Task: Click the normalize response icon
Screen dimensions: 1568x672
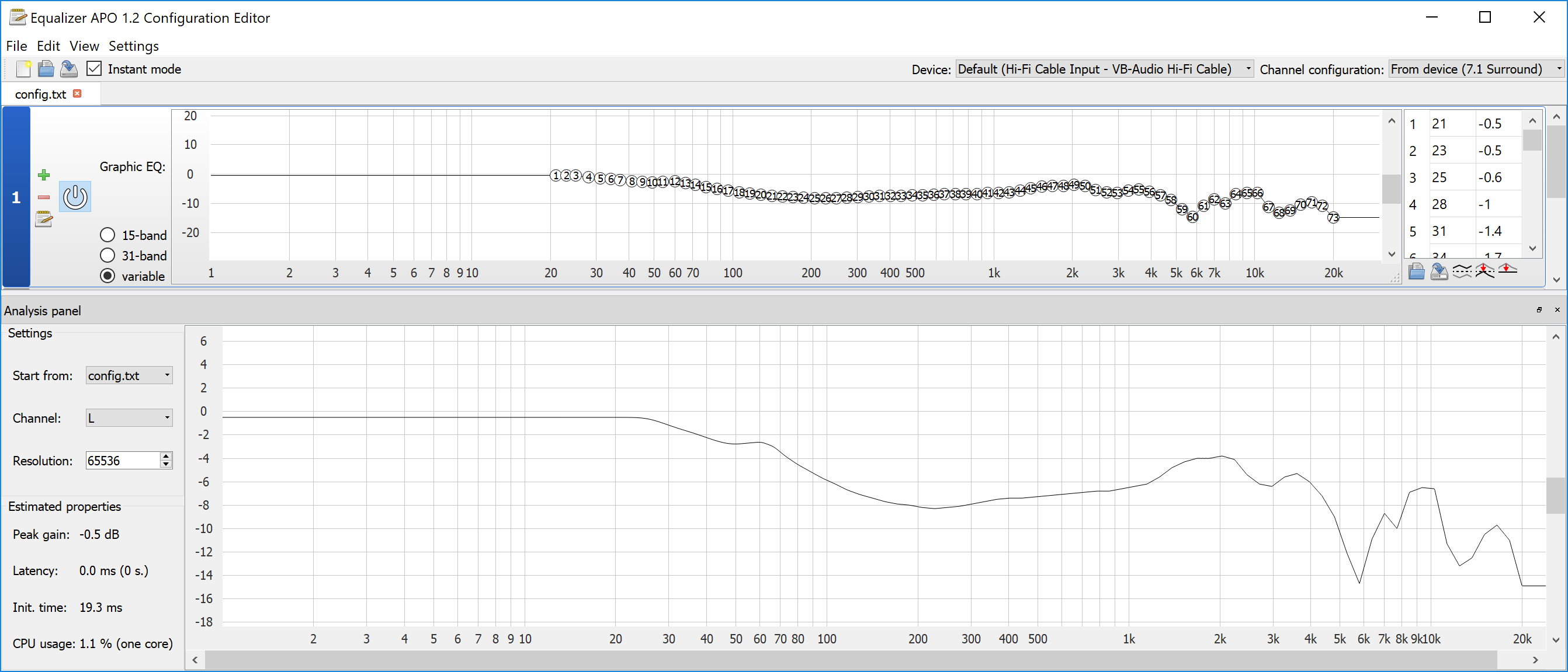Action: [1484, 271]
